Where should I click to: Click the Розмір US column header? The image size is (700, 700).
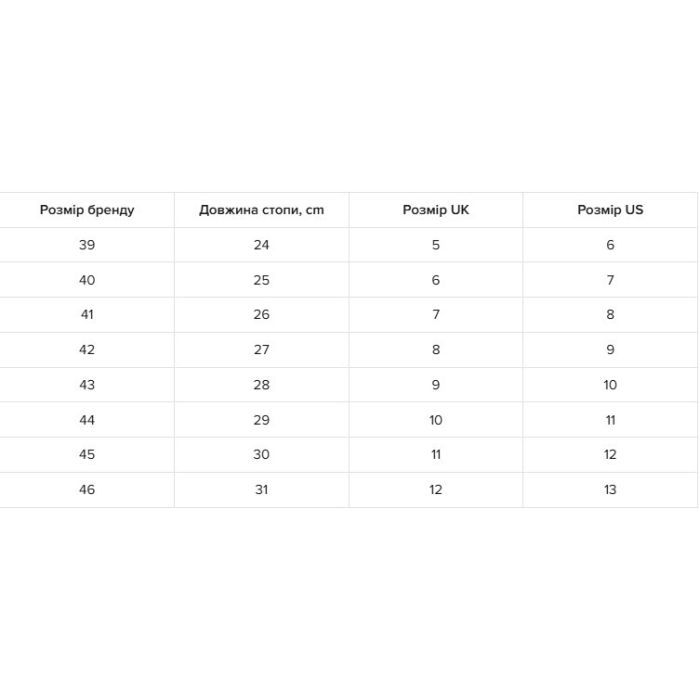tap(610, 210)
